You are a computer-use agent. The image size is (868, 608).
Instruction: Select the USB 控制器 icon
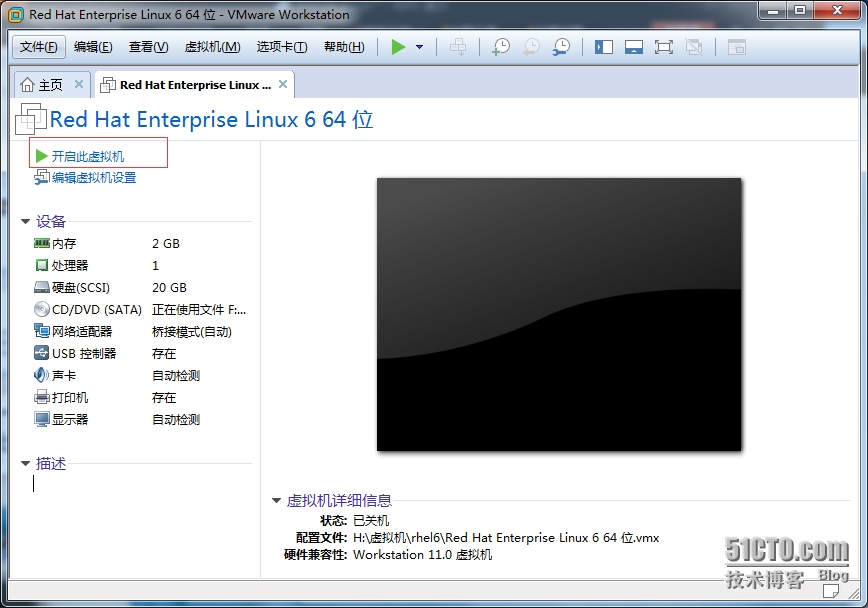(42, 353)
